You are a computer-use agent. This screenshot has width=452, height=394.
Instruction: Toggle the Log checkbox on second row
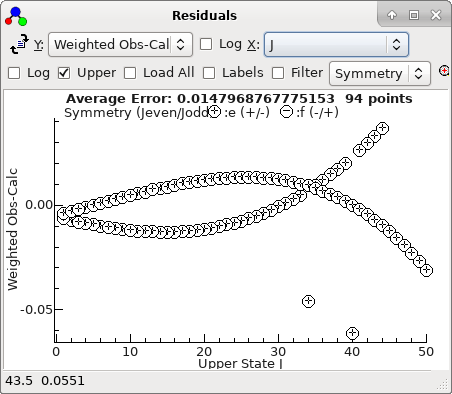point(14,73)
